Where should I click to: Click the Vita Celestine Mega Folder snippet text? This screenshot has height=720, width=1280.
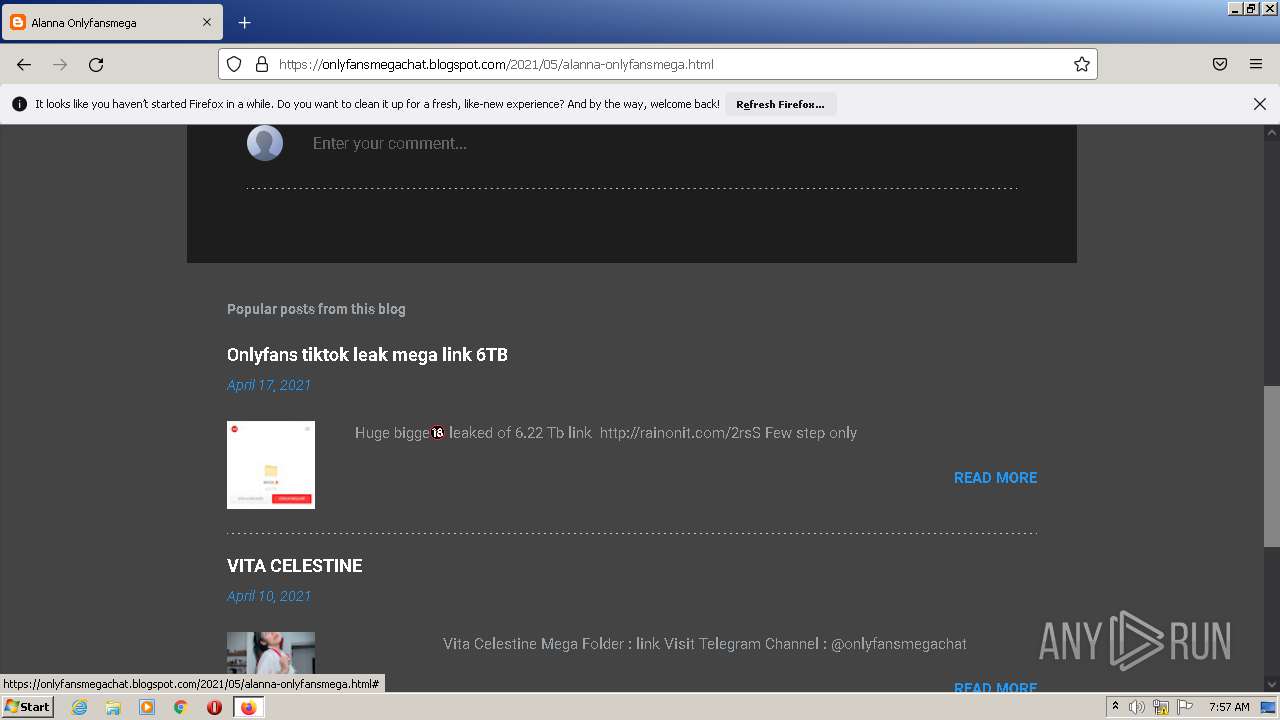point(704,644)
